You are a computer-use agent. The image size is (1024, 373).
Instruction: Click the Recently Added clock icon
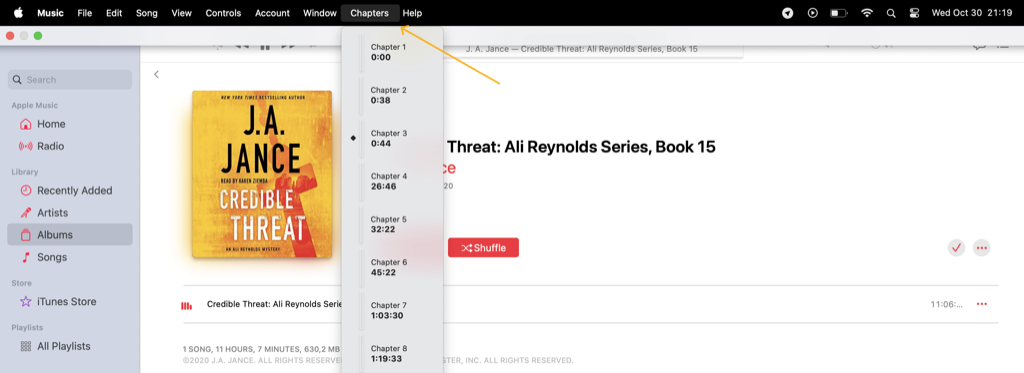pos(25,191)
